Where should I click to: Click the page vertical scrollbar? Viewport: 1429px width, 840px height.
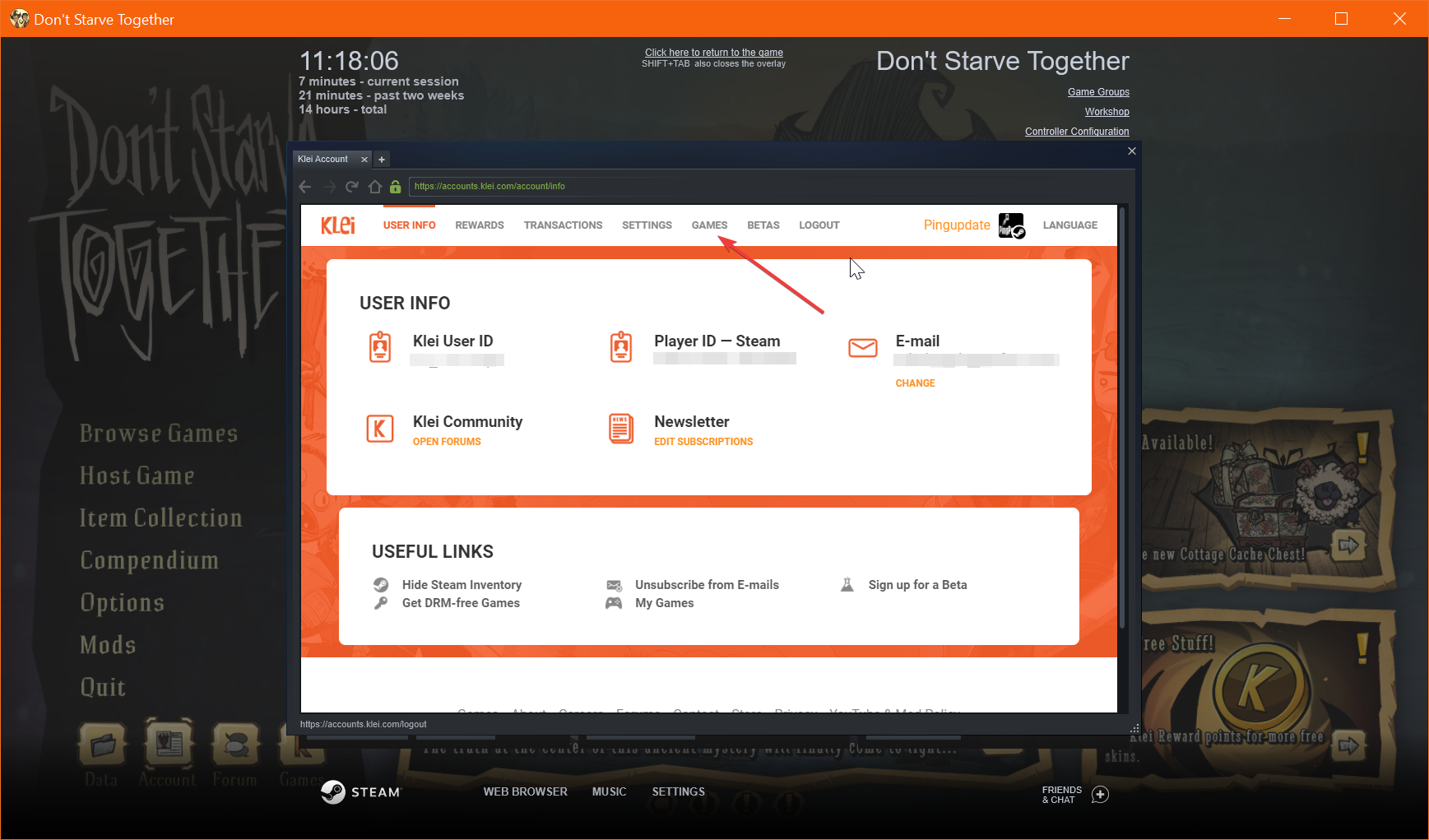coord(1122,411)
